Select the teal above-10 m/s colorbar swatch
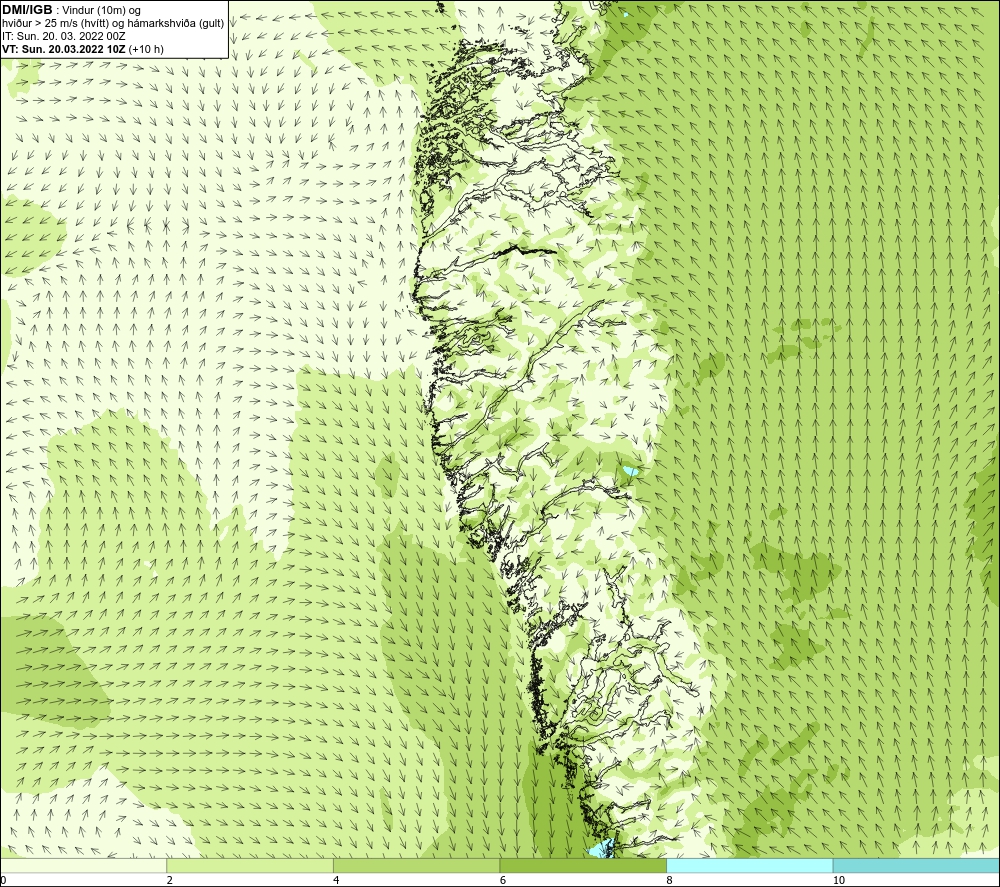This screenshot has height=887, width=1000. coord(916,865)
